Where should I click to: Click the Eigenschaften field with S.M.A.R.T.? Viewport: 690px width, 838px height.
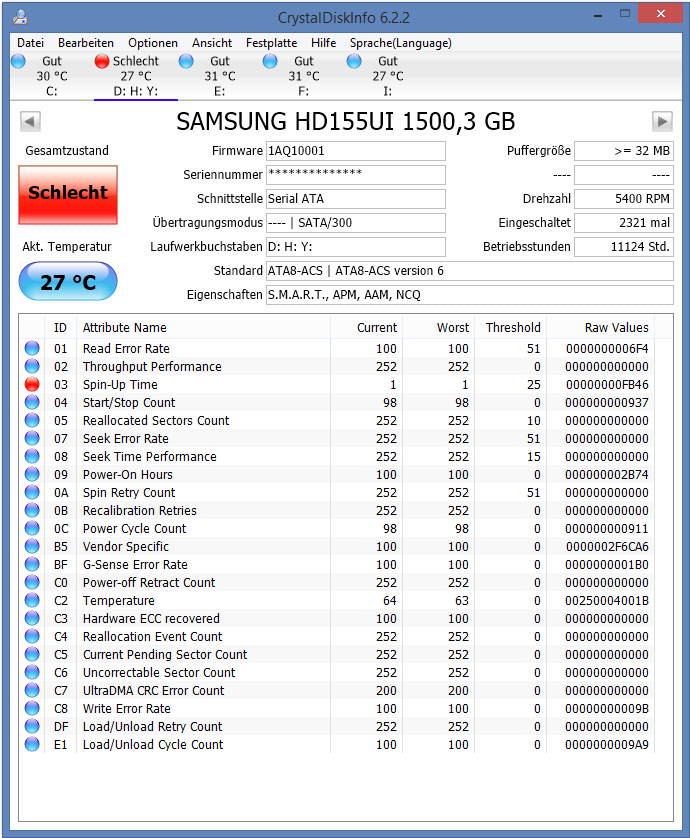469,295
